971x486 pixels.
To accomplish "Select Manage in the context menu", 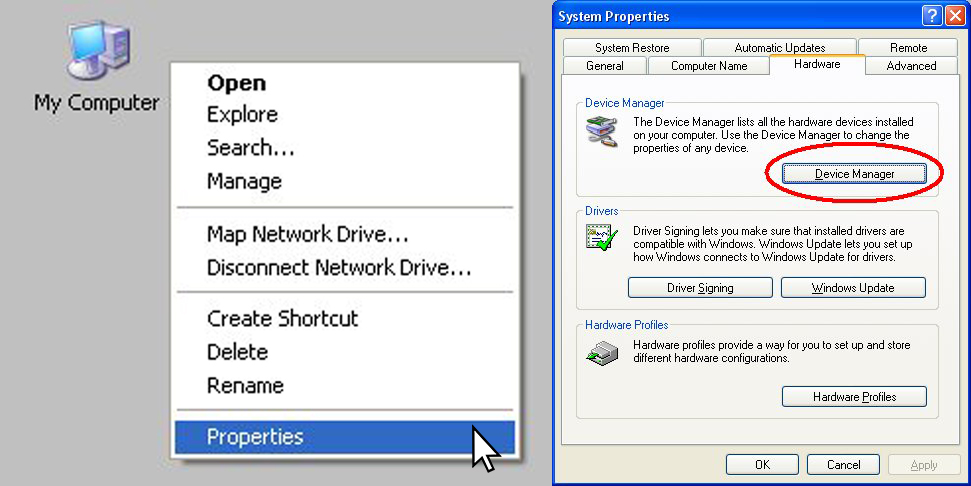I will pos(346,181).
